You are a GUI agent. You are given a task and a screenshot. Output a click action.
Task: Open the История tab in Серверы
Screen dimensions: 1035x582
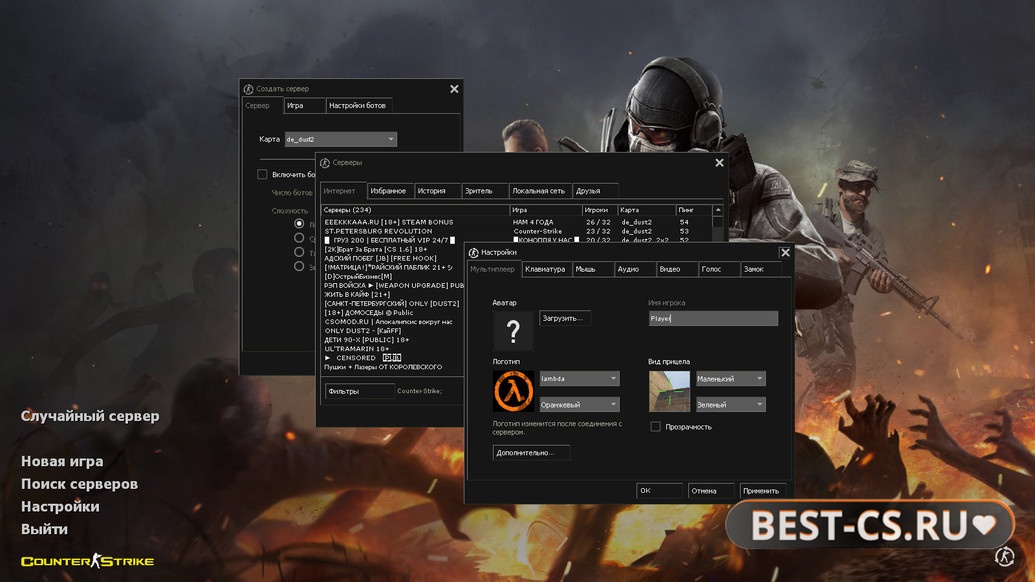(436, 191)
